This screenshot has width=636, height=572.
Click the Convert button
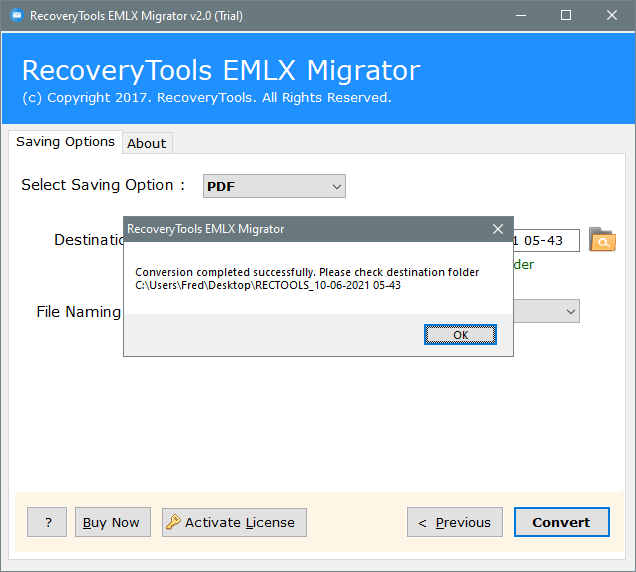click(x=561, y=522)
